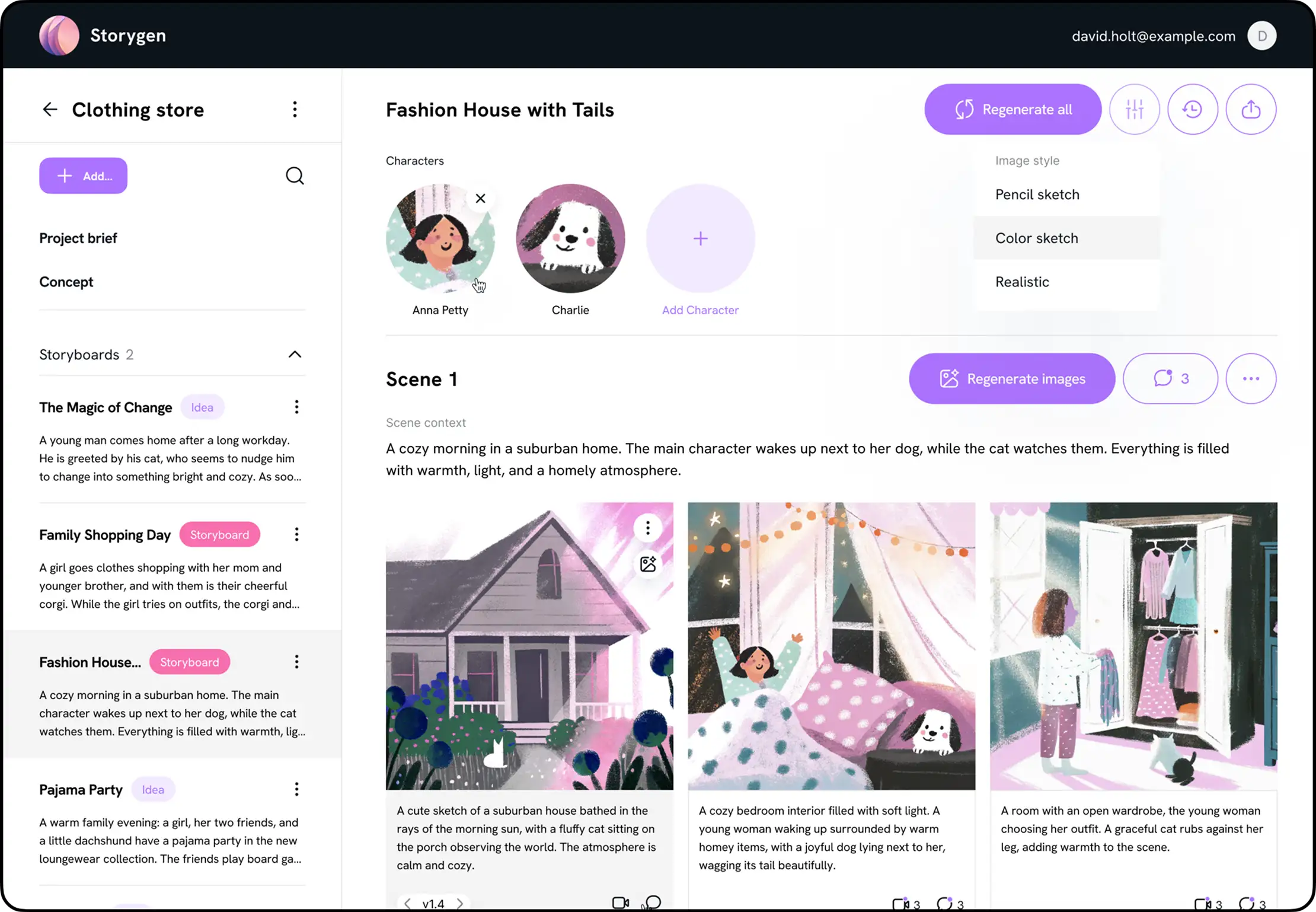Open the three-dot menu on the house image
This screenshot has width=1316, height=912.
tap(648, 527)
